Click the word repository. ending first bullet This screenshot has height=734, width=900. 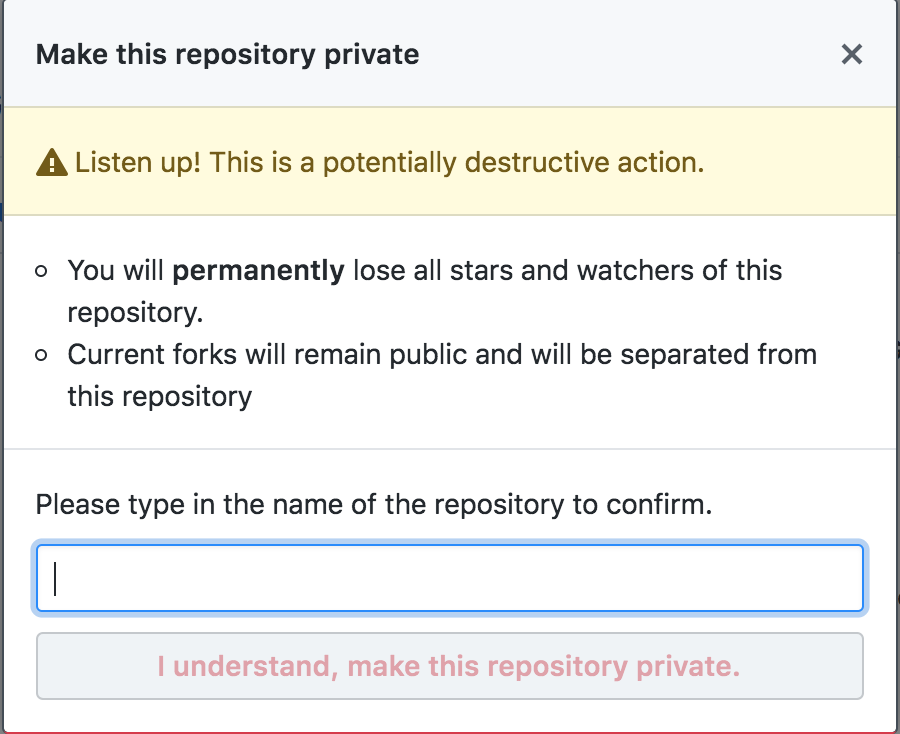click(134, 312)
